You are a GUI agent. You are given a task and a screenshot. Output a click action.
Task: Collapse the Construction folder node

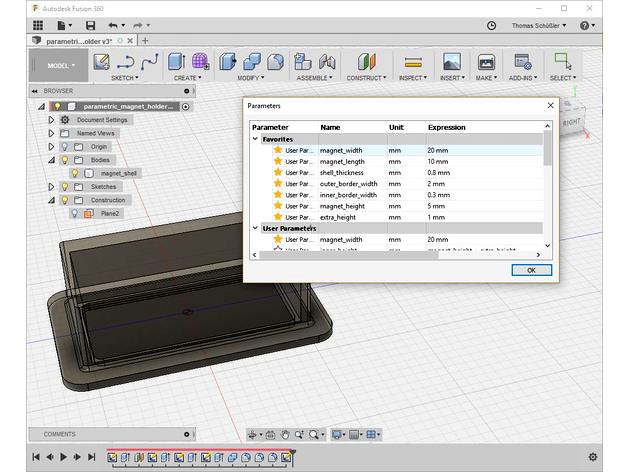pos(52,200)
